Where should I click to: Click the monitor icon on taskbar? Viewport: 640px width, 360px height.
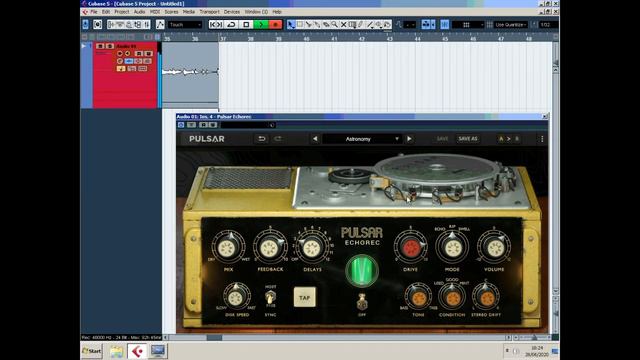(x=158, y=351)
